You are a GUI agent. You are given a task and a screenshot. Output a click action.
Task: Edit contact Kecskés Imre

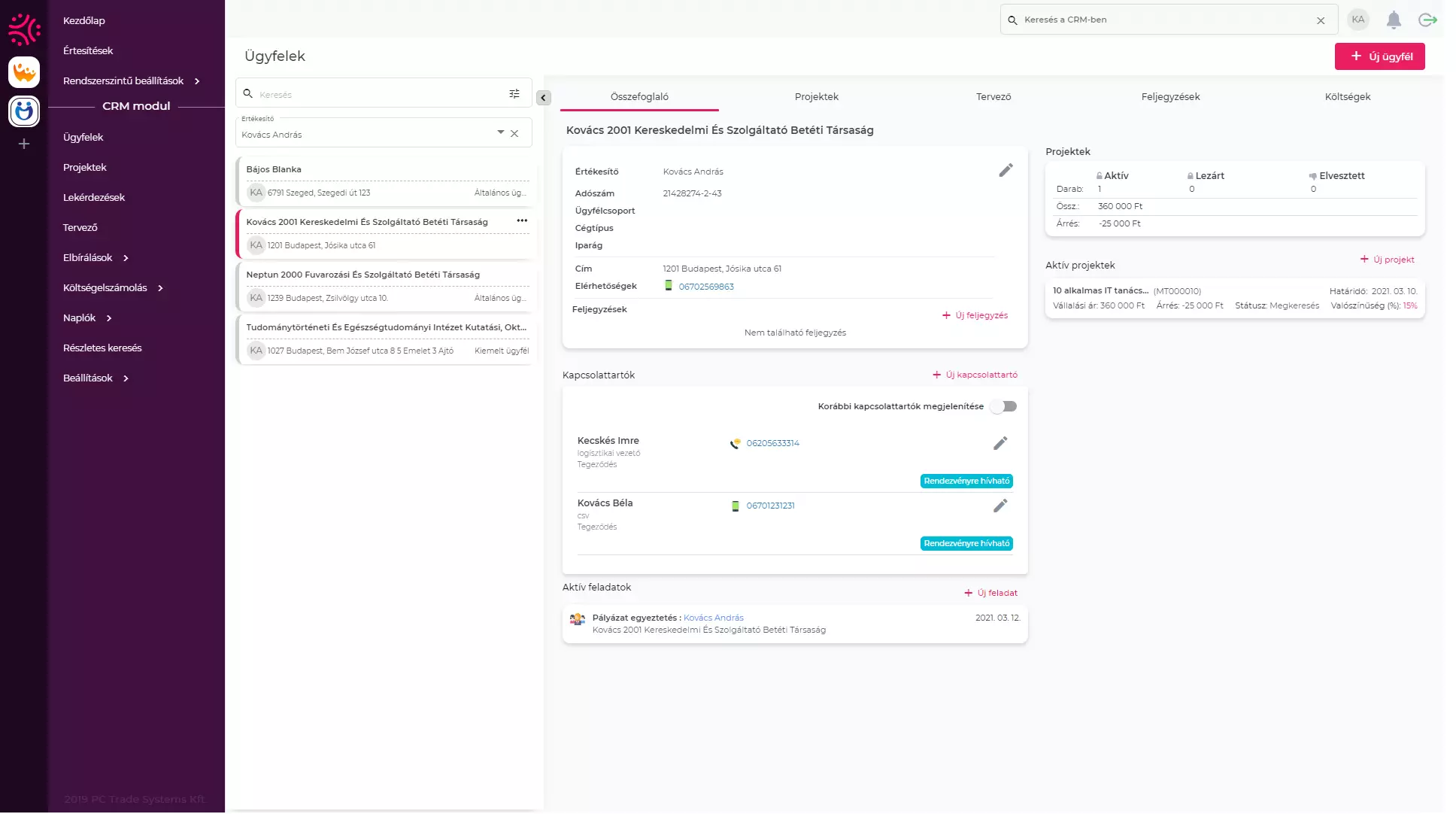999,444
